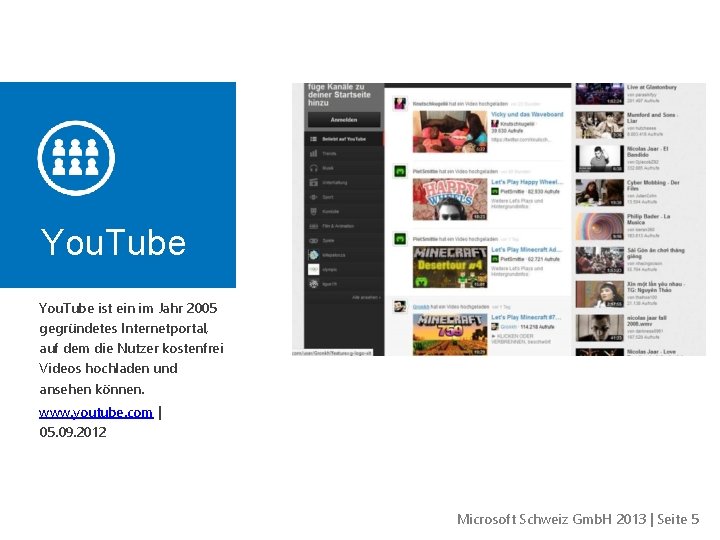The image size is (720, 540).
Task: Open the Spiele gamepad icon
Action: pyautogui.click(x=314, y=240)
